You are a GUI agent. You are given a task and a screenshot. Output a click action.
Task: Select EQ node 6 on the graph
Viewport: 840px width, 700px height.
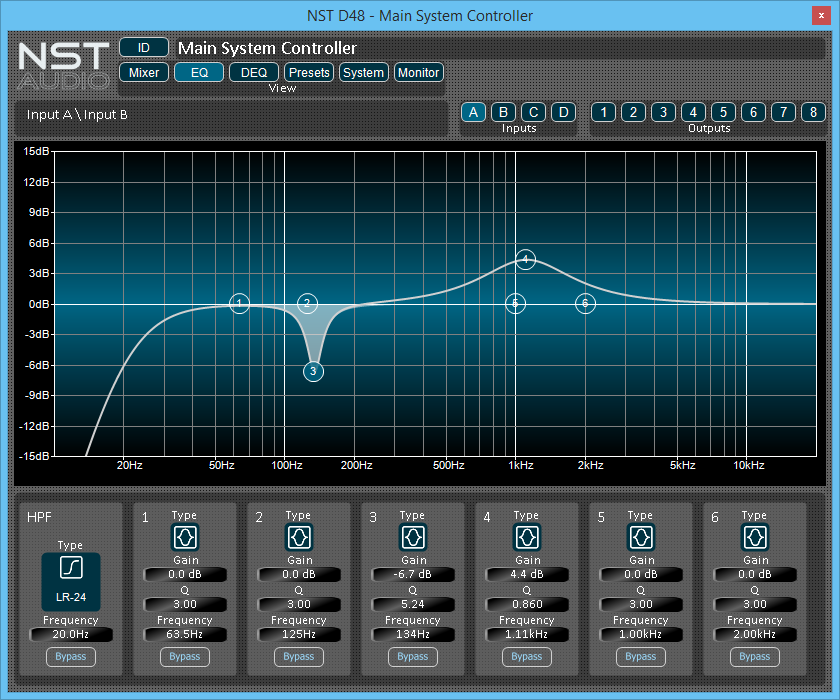pyautogui.click(x=585, y=304)
